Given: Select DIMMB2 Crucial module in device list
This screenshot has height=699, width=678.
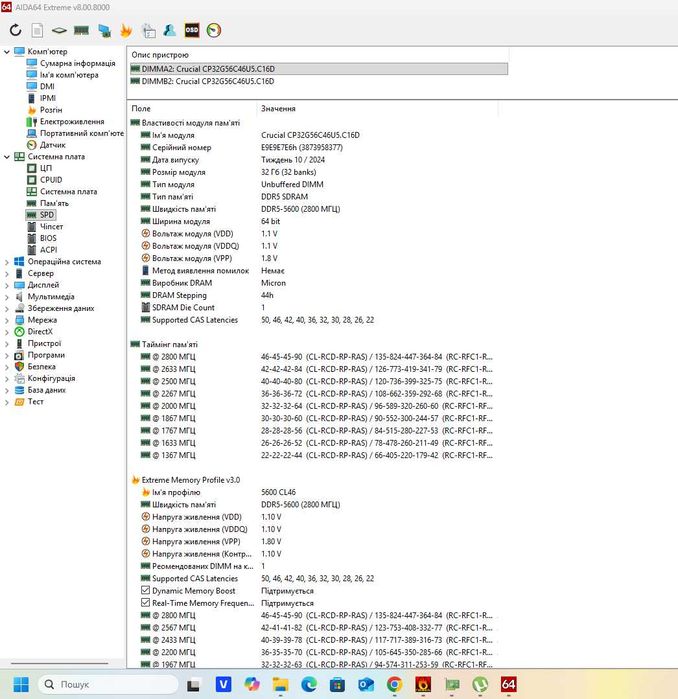Looking at the screenshot, I should pos(202,81).
